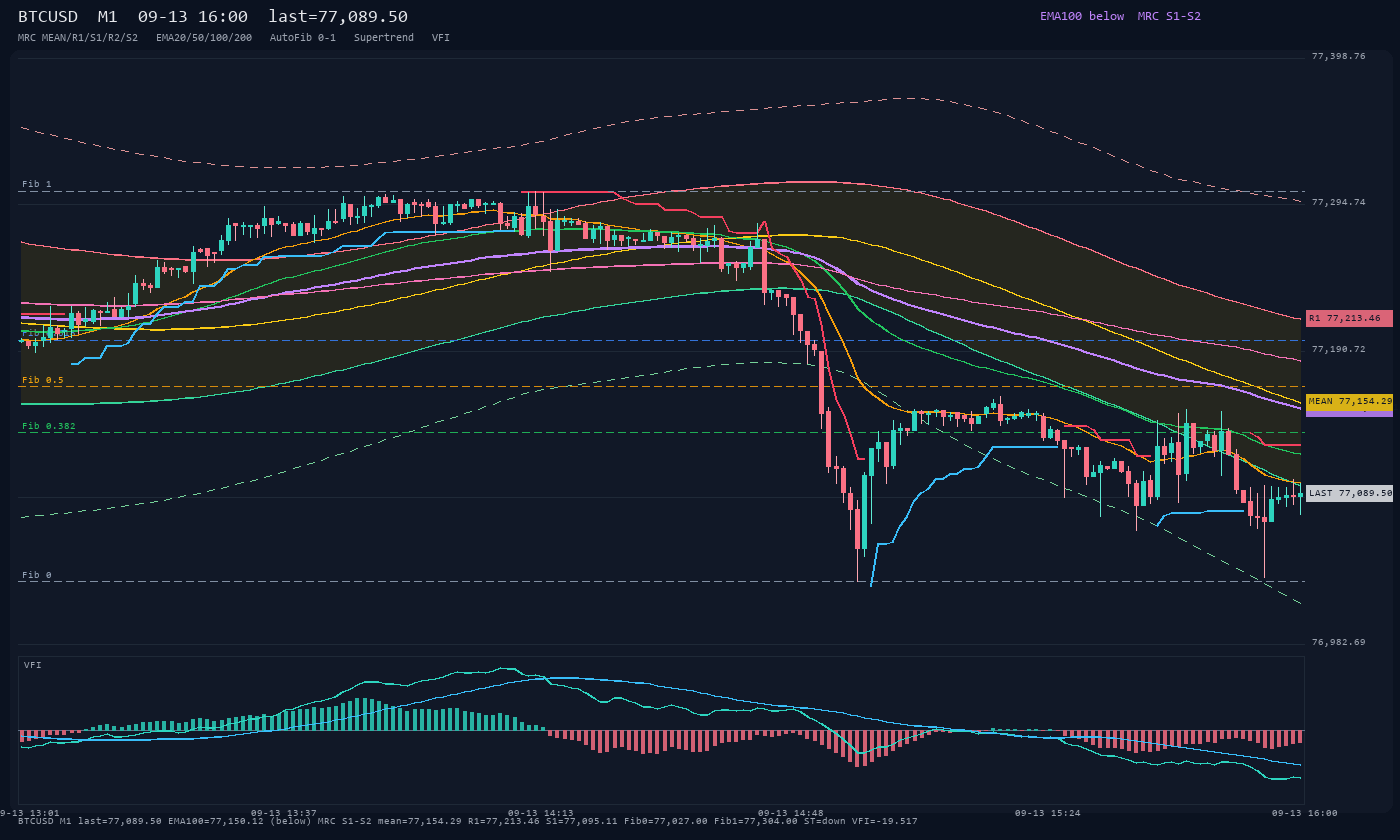Click the 77,294.74 price axis label
The height and width of the screenshot is (840, 1400).
pos(1338,202)
